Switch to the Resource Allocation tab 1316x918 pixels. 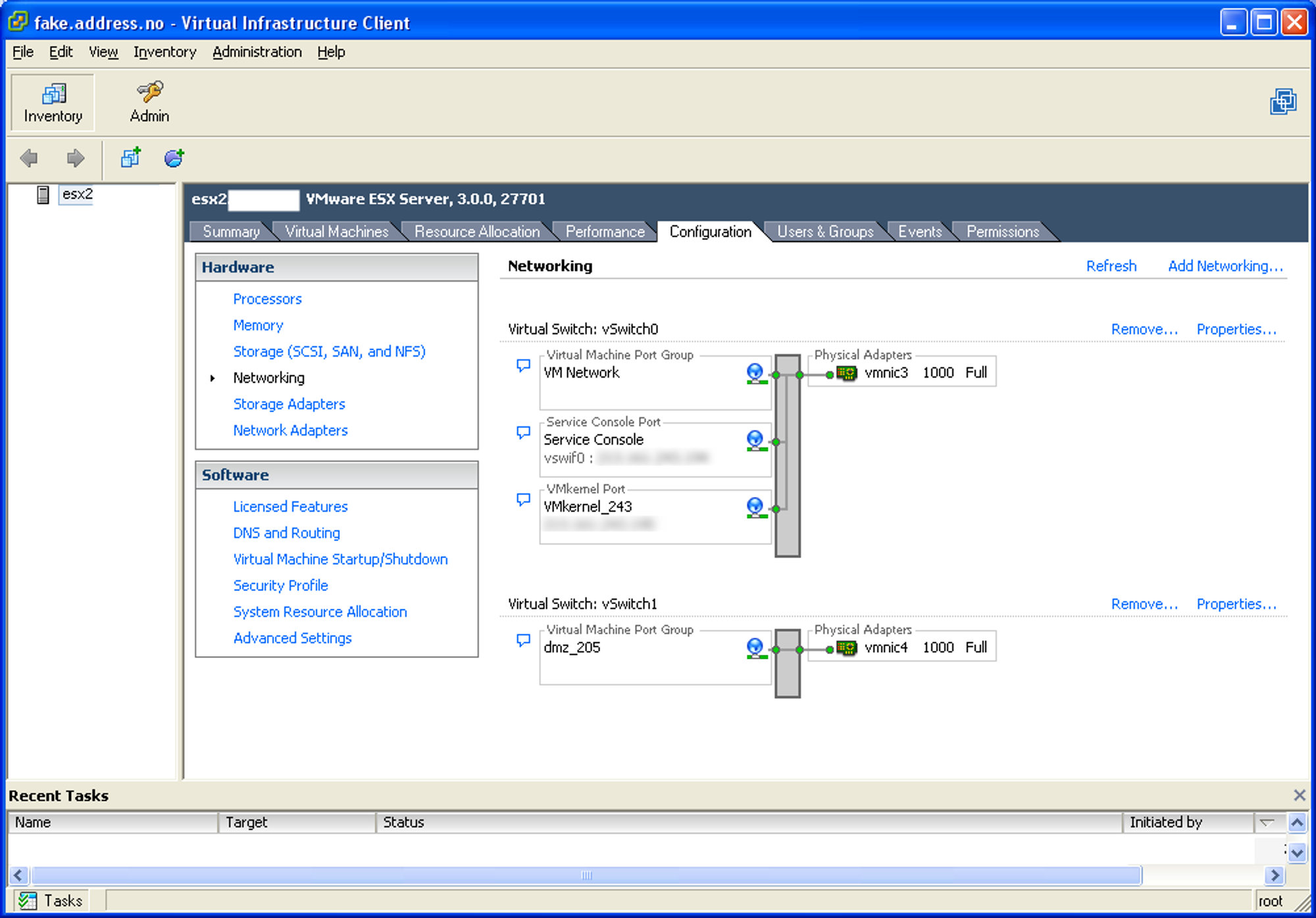pos(477,232)
